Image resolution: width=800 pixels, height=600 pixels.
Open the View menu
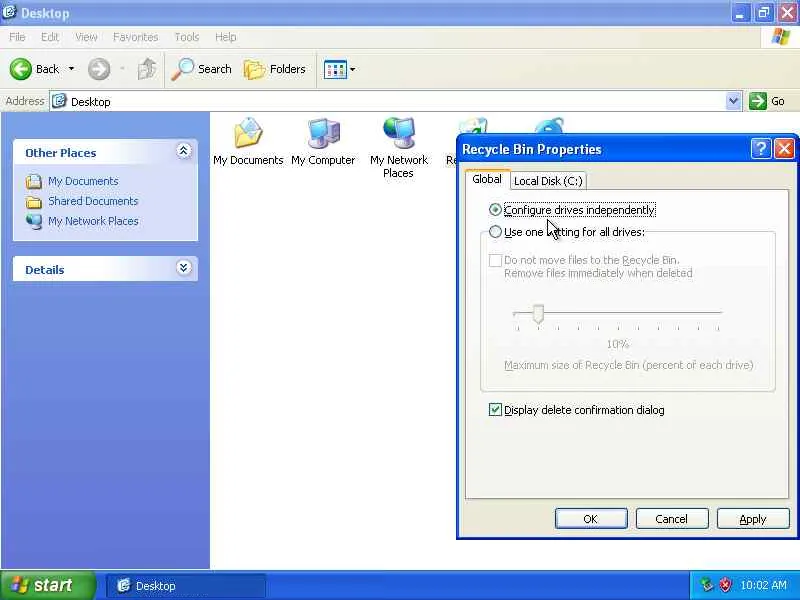coord(86,37)
